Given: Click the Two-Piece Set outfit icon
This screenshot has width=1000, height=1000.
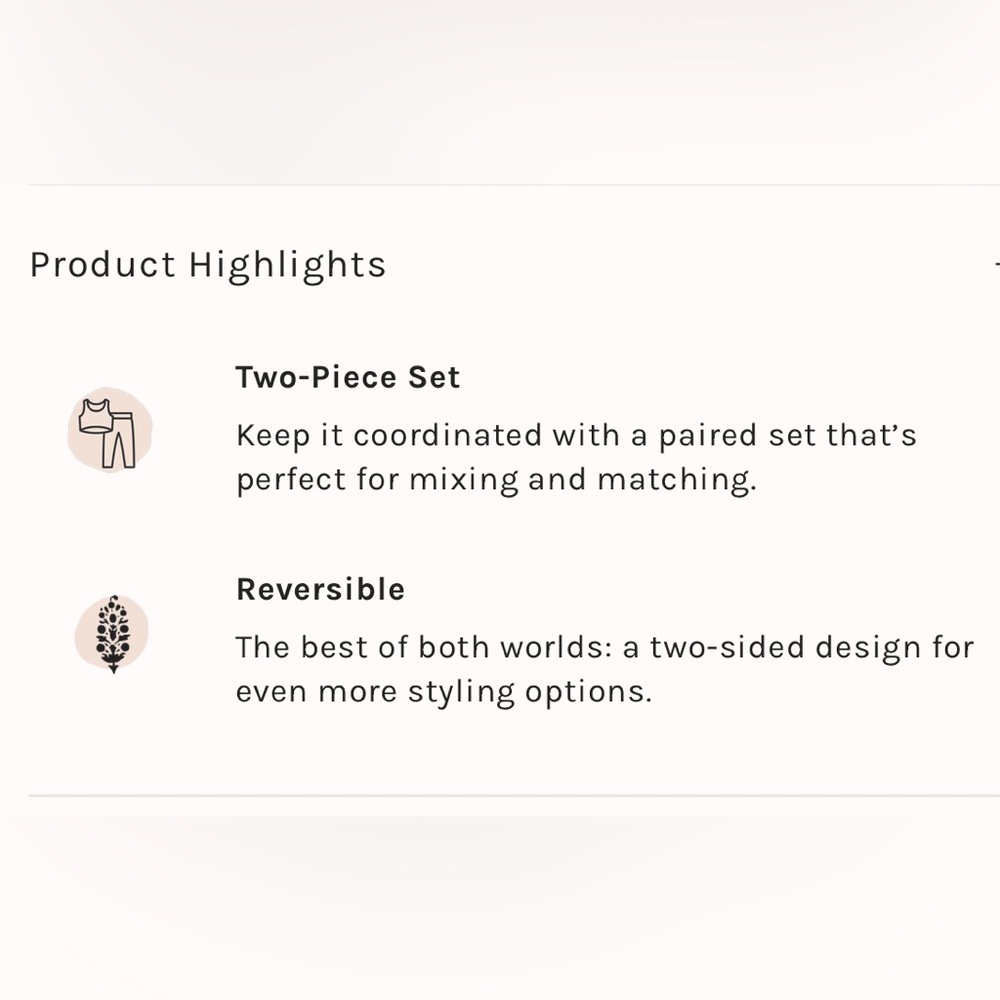Looking at the screenshot, I should tap(110, 430).
